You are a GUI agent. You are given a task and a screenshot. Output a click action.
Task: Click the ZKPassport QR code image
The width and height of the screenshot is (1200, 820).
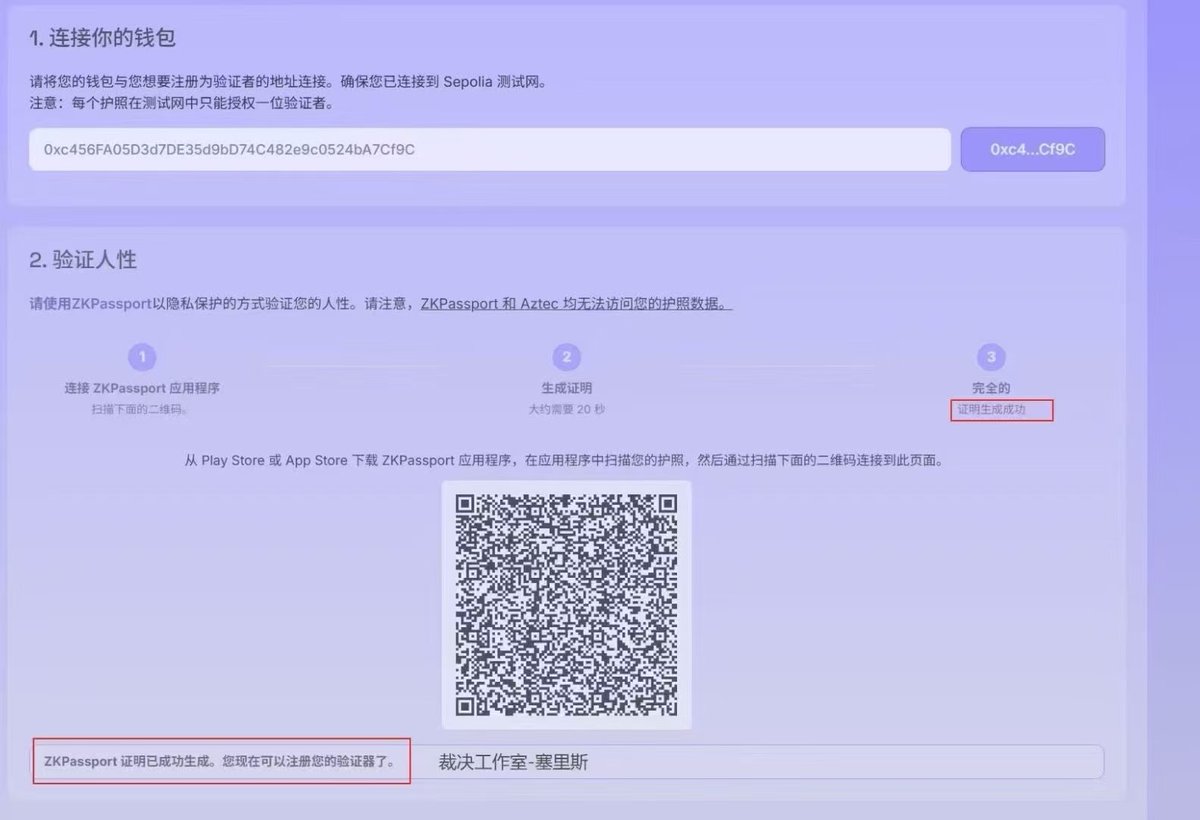pyautogui.click(x=566, y=605)
